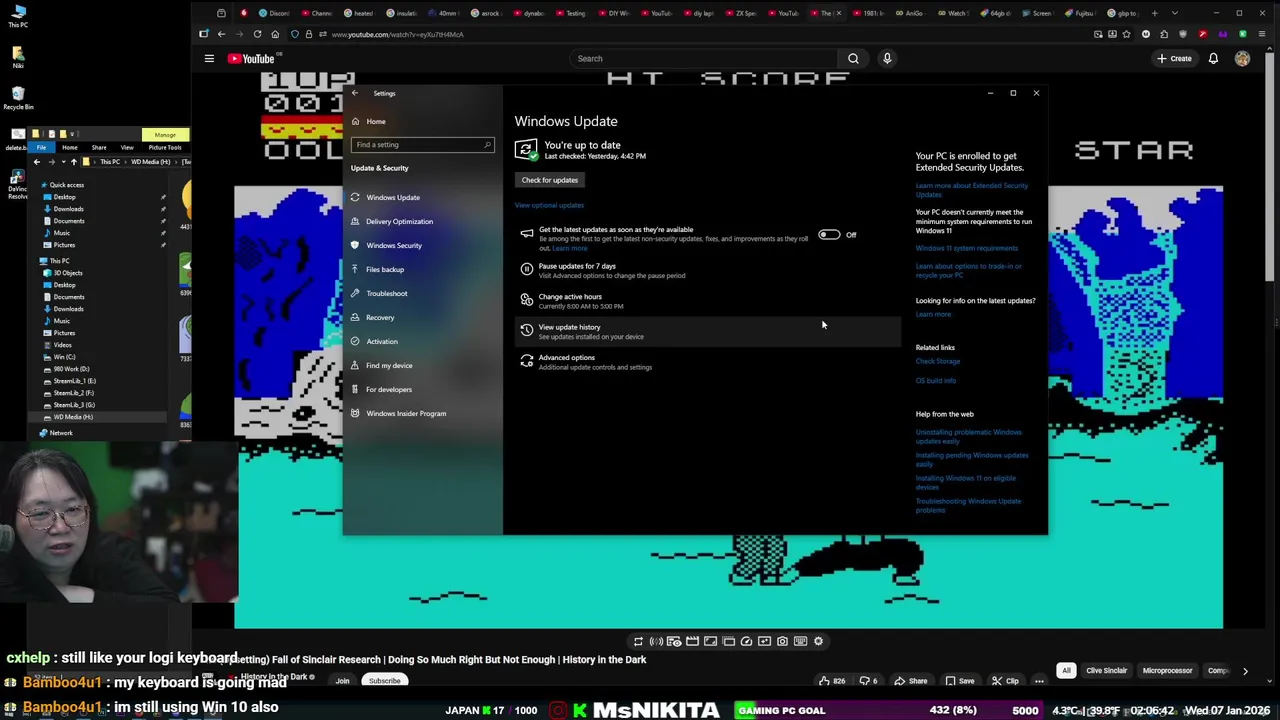
Task: Click Join button on channel
Action: [342, 681]
